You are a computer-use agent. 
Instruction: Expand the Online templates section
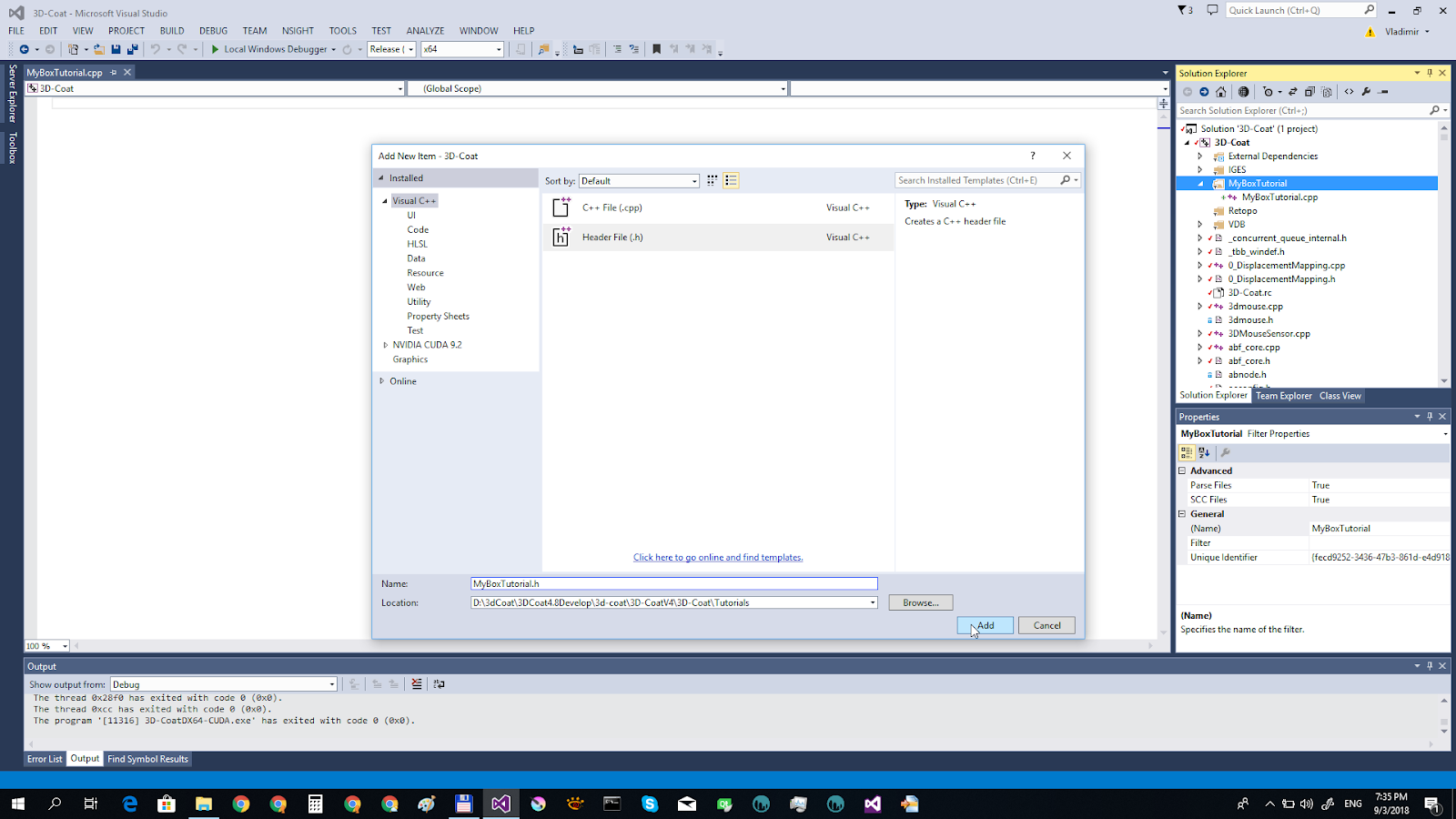382,381
